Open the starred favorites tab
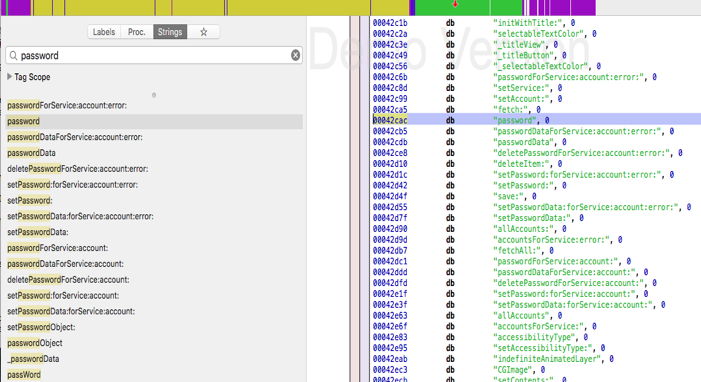701x382 pixels. pyautogui.click(x=203, y=32)
